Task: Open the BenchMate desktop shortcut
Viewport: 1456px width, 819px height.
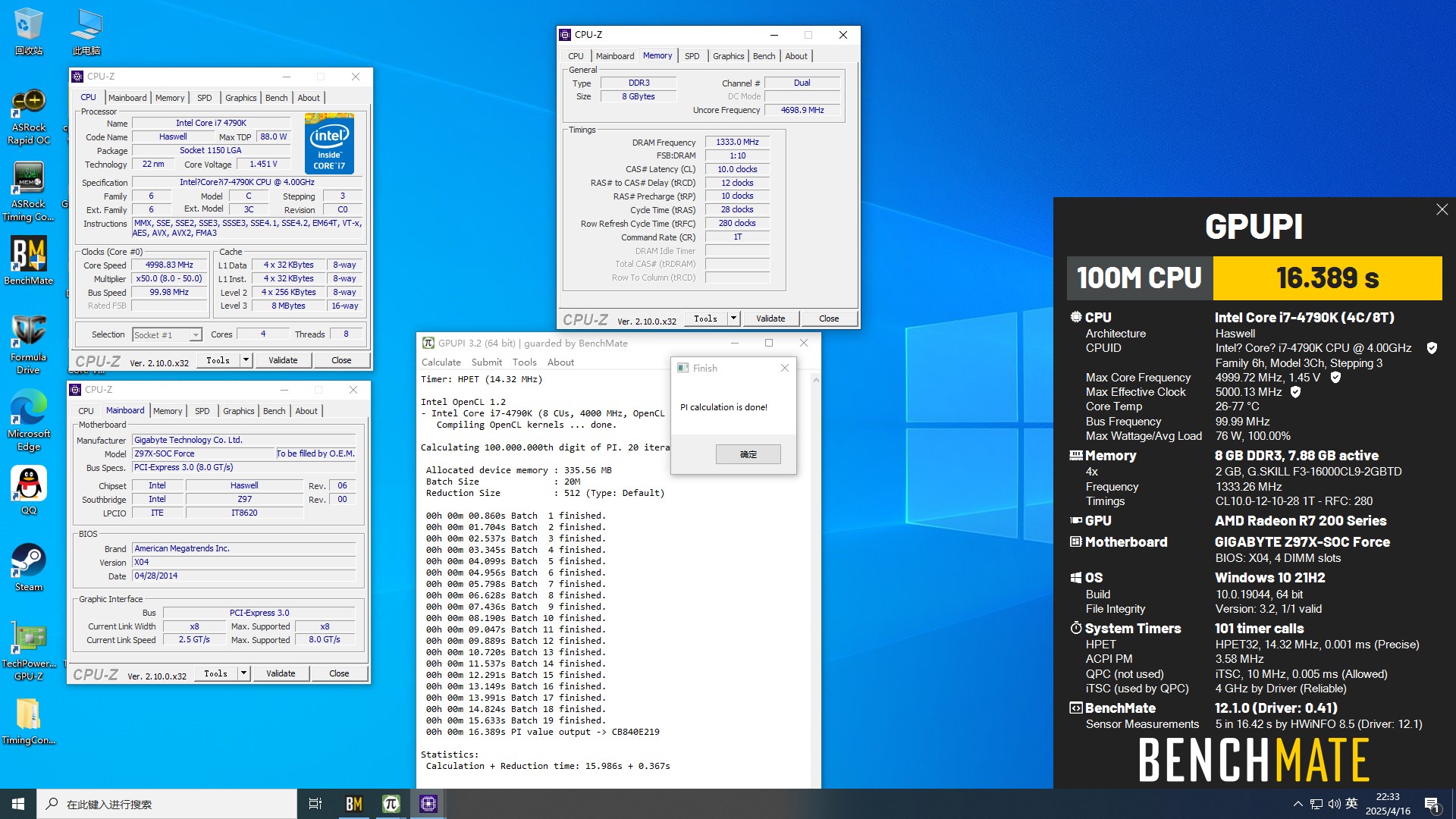Action: (29, 260)
